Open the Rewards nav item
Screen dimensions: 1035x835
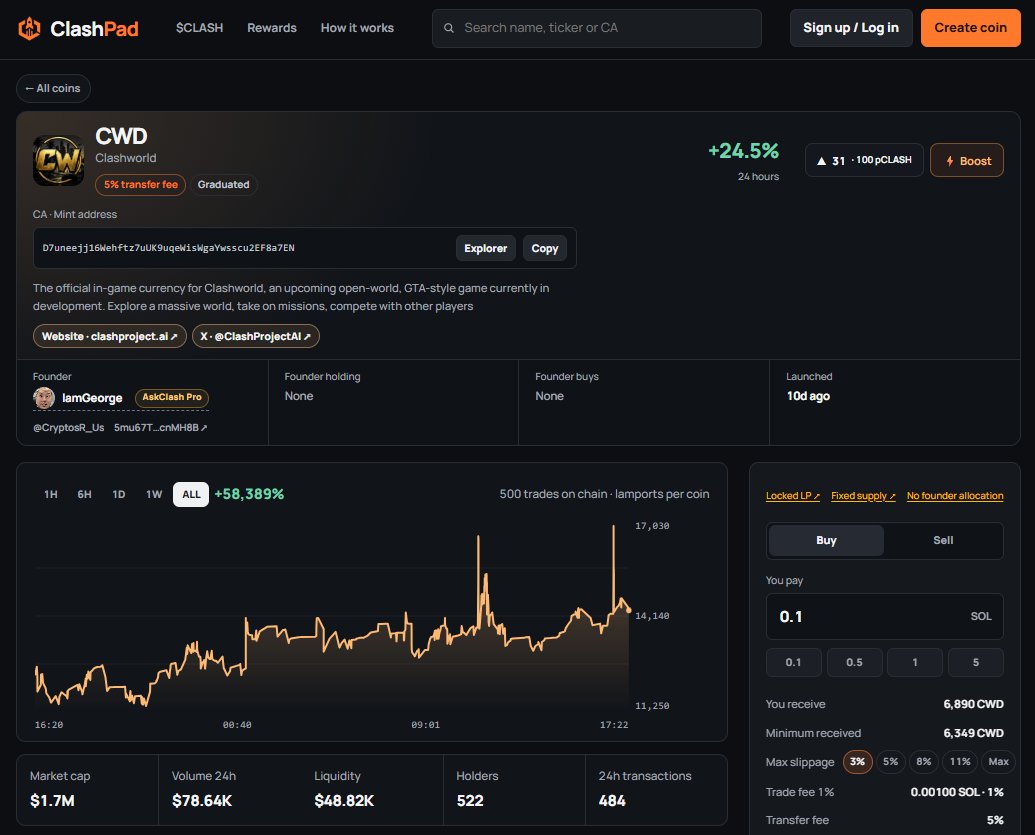tap(272, 28)
